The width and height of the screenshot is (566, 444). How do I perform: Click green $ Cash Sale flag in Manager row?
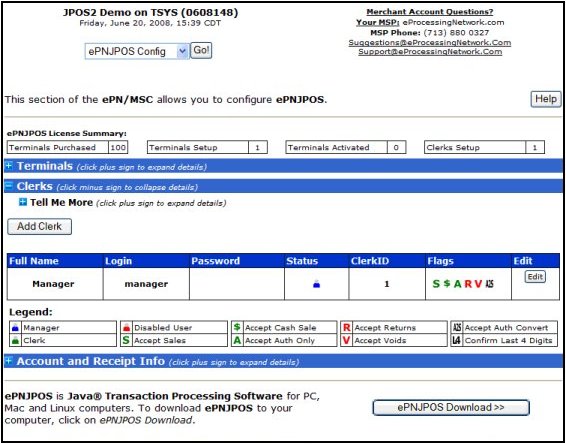click(447, 284)
